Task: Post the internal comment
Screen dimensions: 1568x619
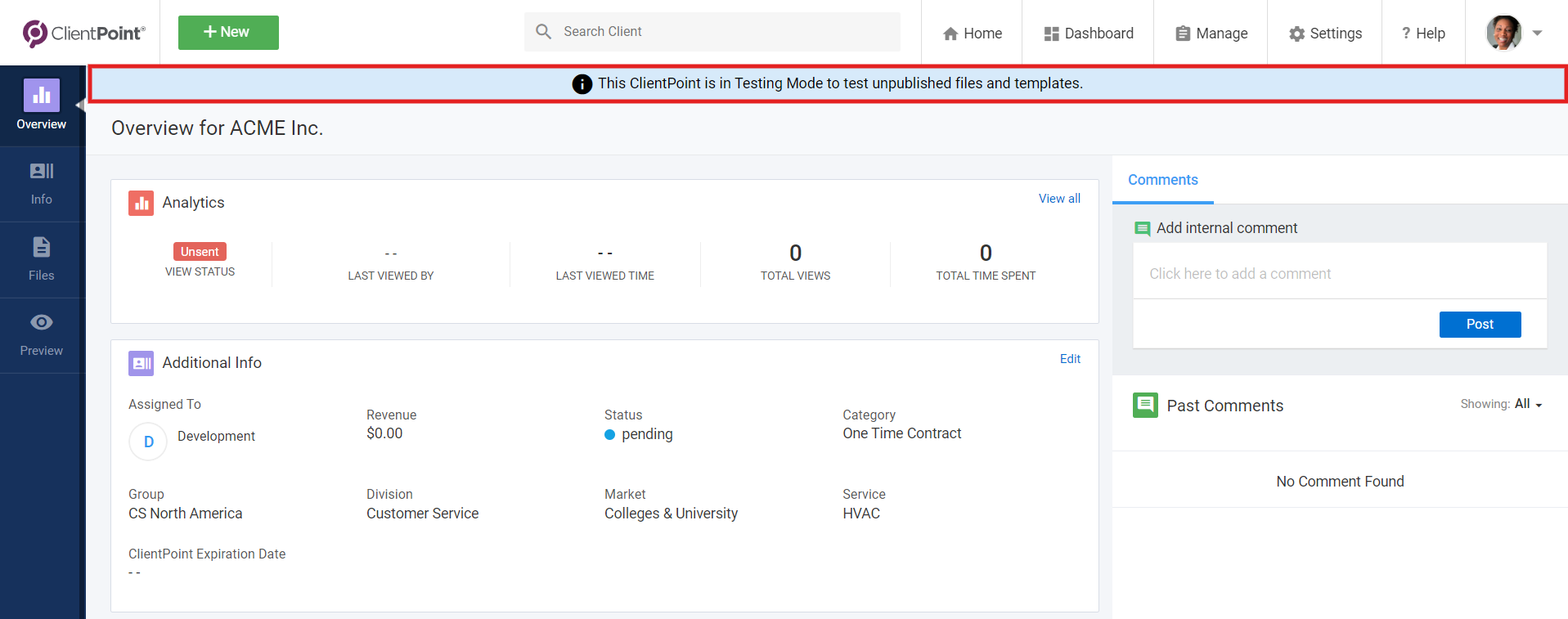Action: (x=1480, y=325)
